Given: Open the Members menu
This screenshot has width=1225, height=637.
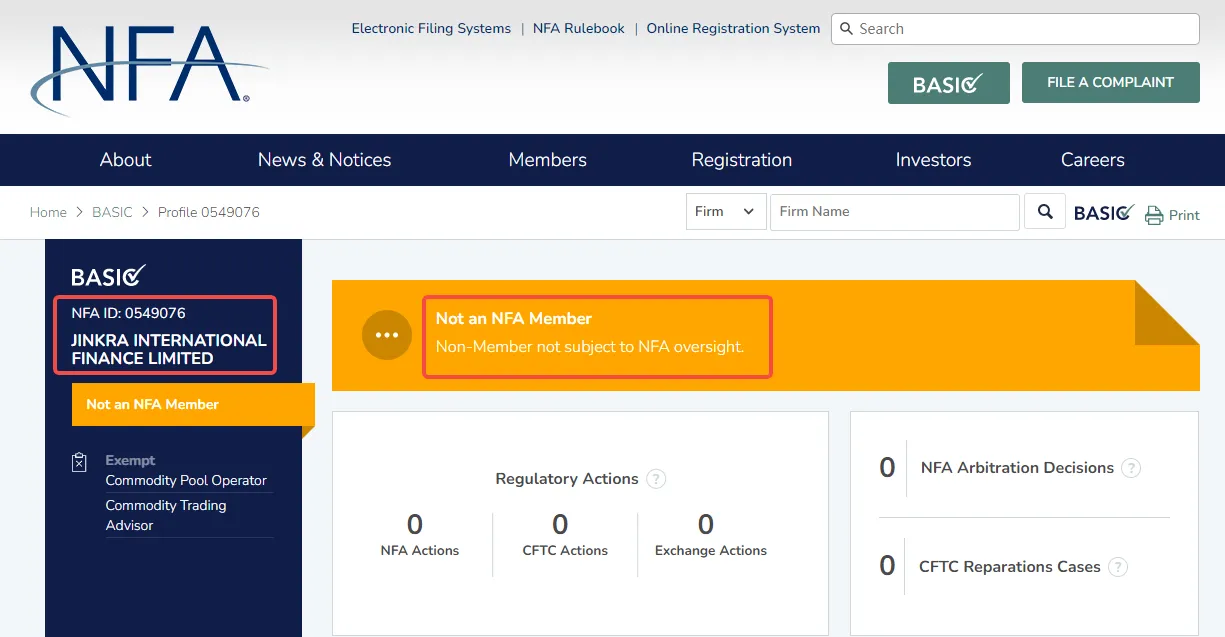Looking at the screenshot, I should pos(547,160).
